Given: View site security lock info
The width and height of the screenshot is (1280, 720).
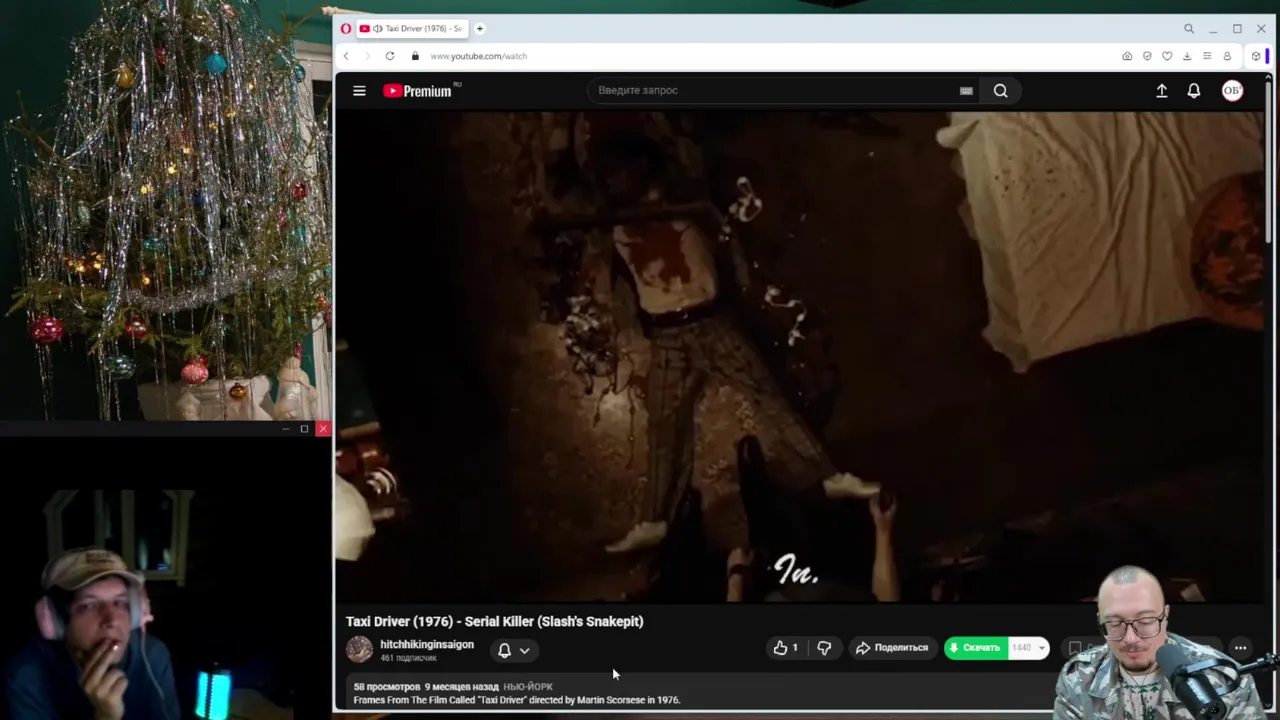Looking at the screenshot, I should (x=415, y=56).
